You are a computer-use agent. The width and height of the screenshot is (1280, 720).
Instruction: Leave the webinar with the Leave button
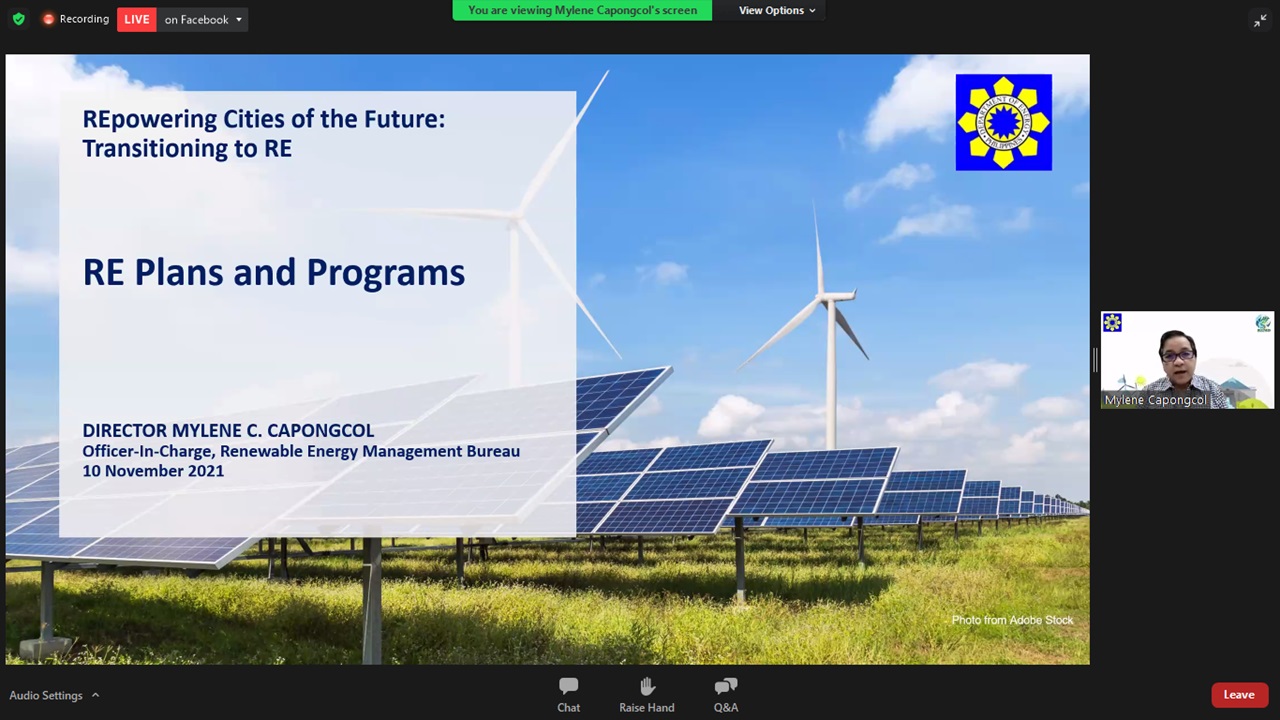click(x=1238, y=695)
